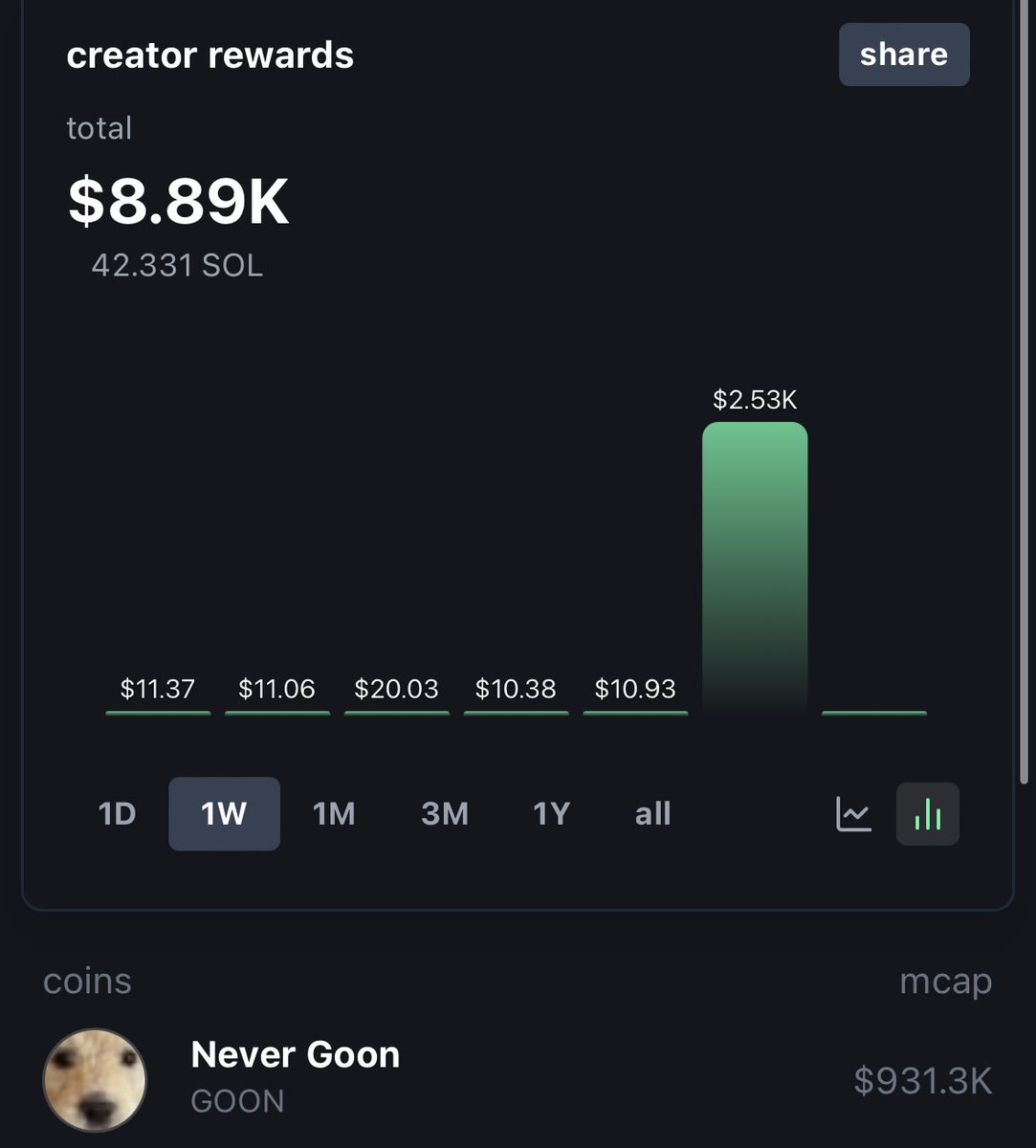Tap the $10.38 bar in chart
Viewport: 1036px width, 1148px height.
tap(516, 713)
